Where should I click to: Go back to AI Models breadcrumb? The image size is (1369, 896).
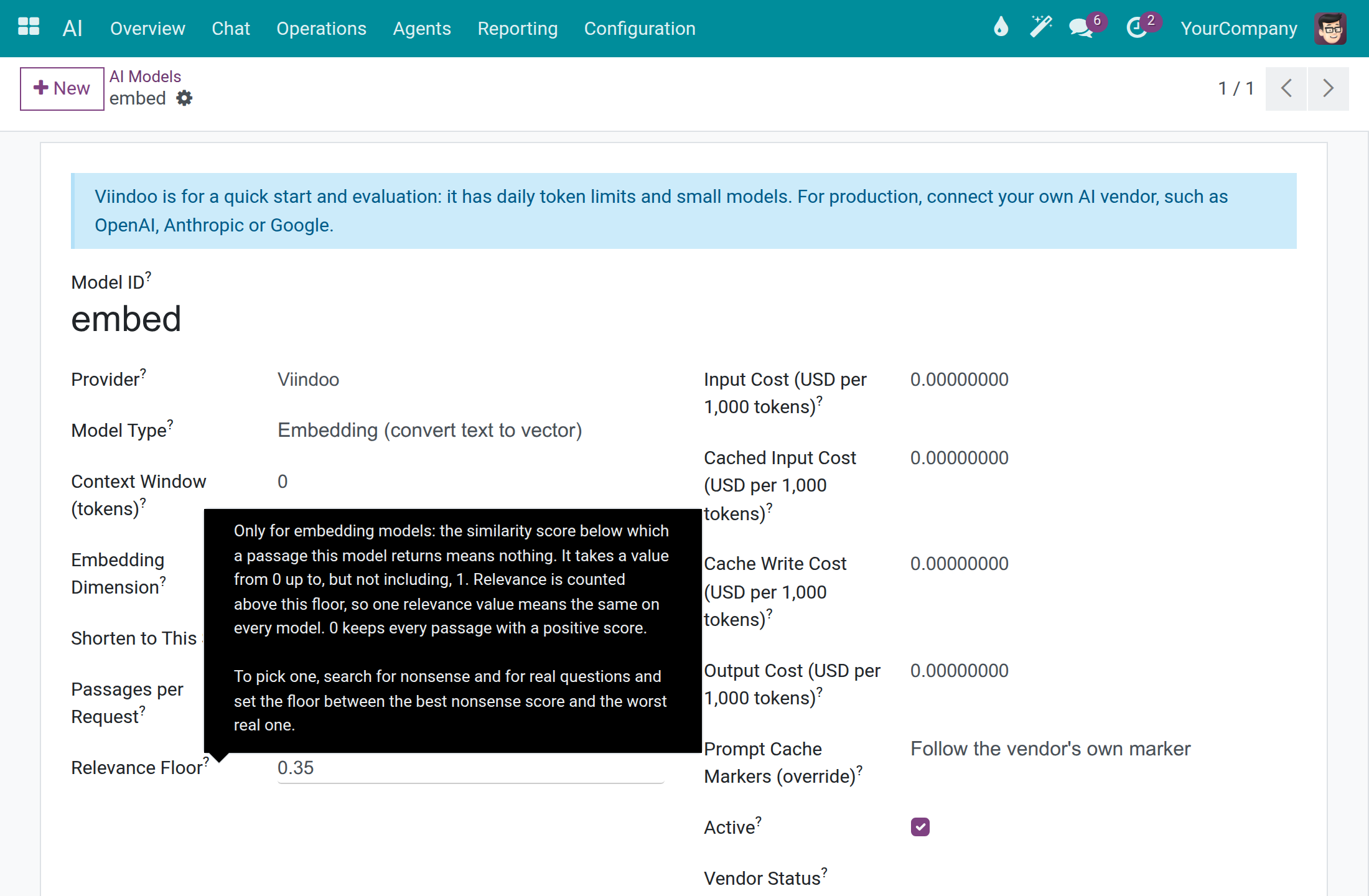145,77
